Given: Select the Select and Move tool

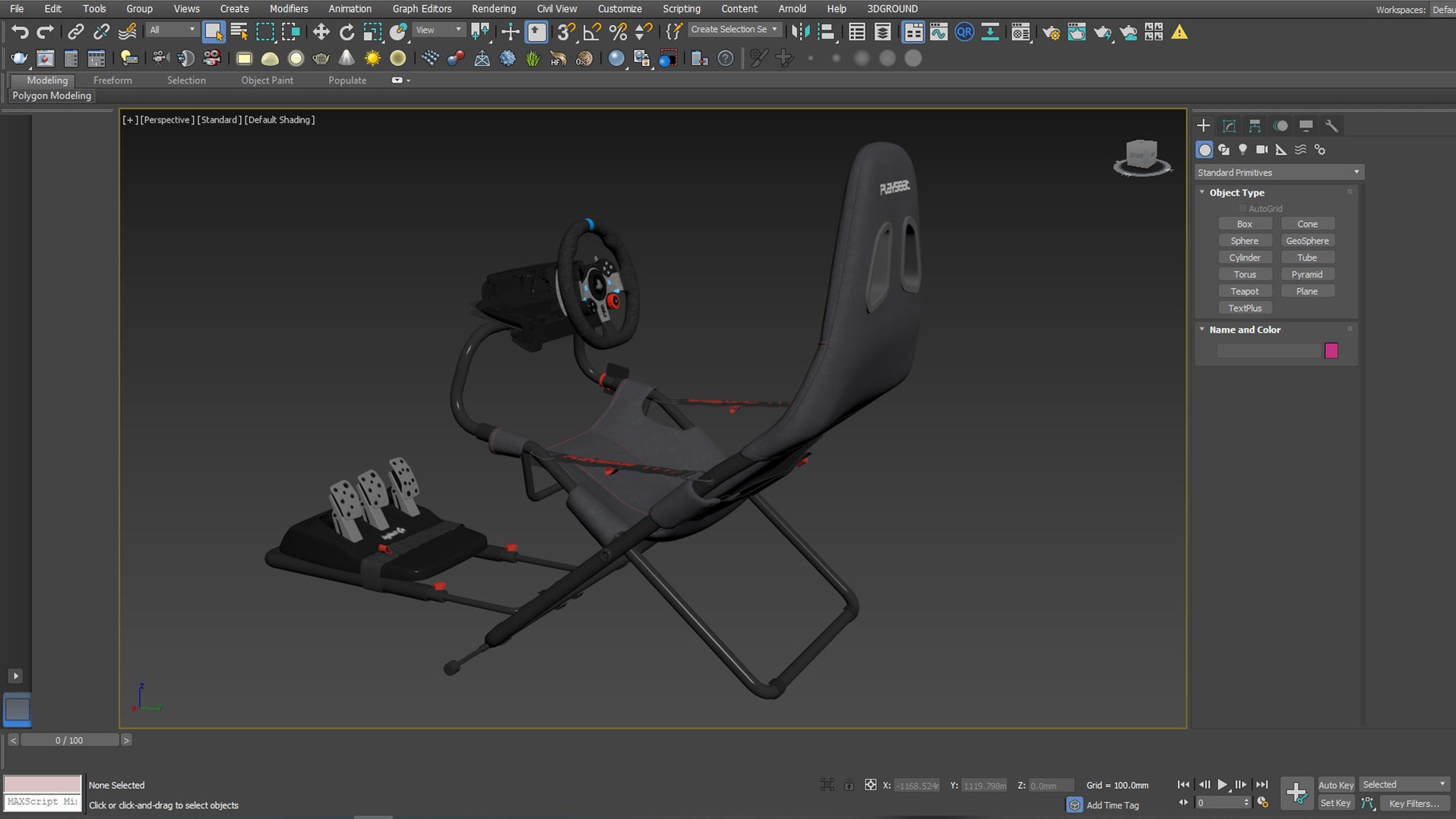Looking at the screenshot, I should pyautogui.click(x=321, y=32).
